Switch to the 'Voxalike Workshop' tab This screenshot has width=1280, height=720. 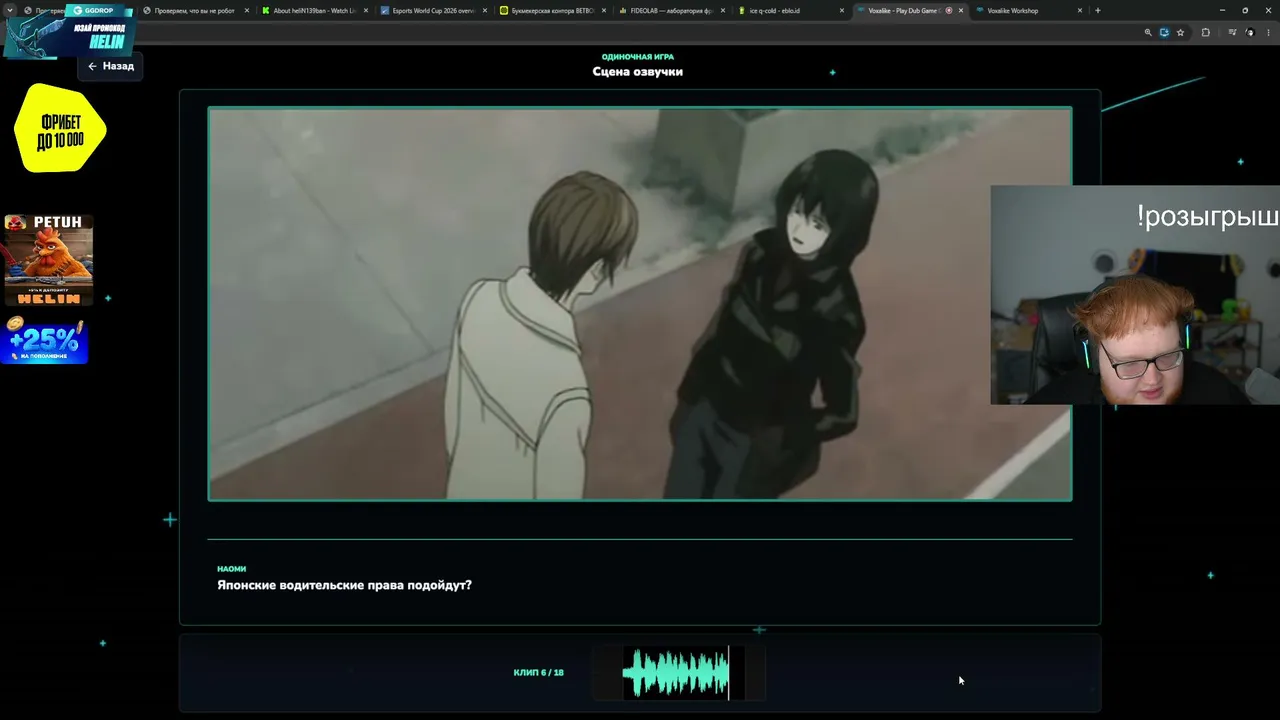click(1029, 11)
